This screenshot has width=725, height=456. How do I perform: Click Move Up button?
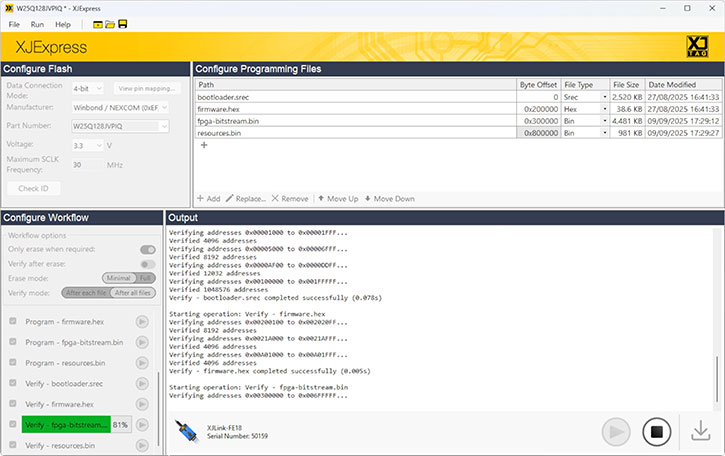coord(338,199)
